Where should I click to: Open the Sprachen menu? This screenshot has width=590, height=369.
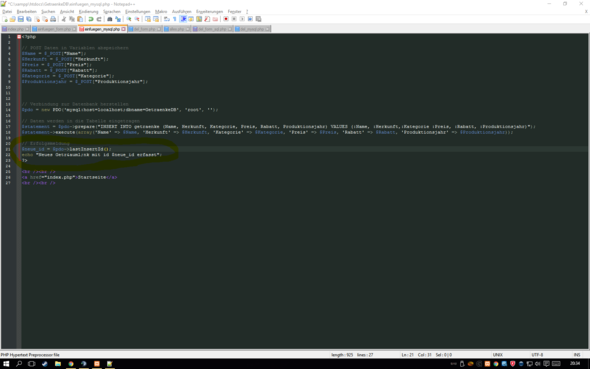point(112,12)
